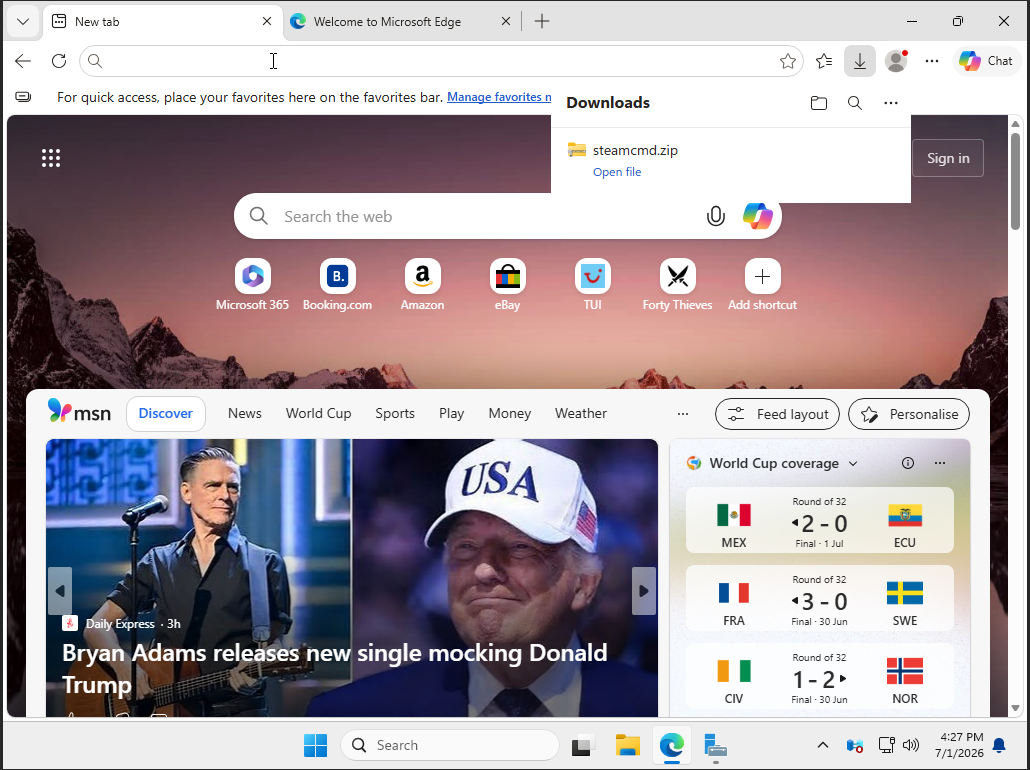
Task: Open Amazon shortcut
Action: tap(422, 285)
